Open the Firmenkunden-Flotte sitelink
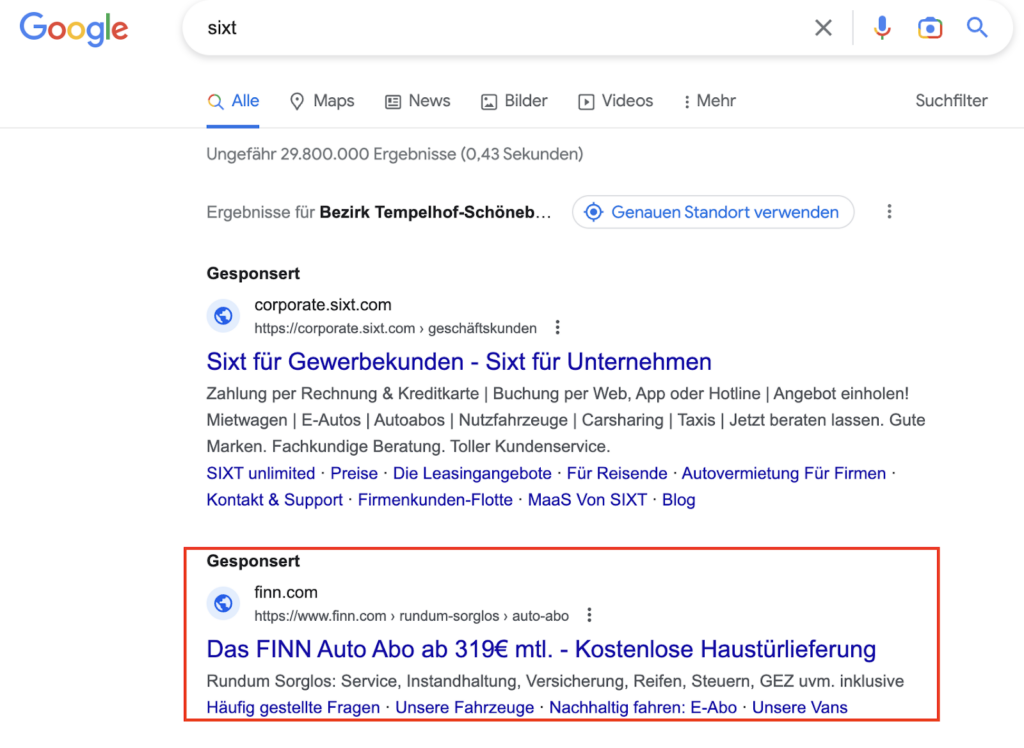The image size is (1024, 748). click(435, 500)
